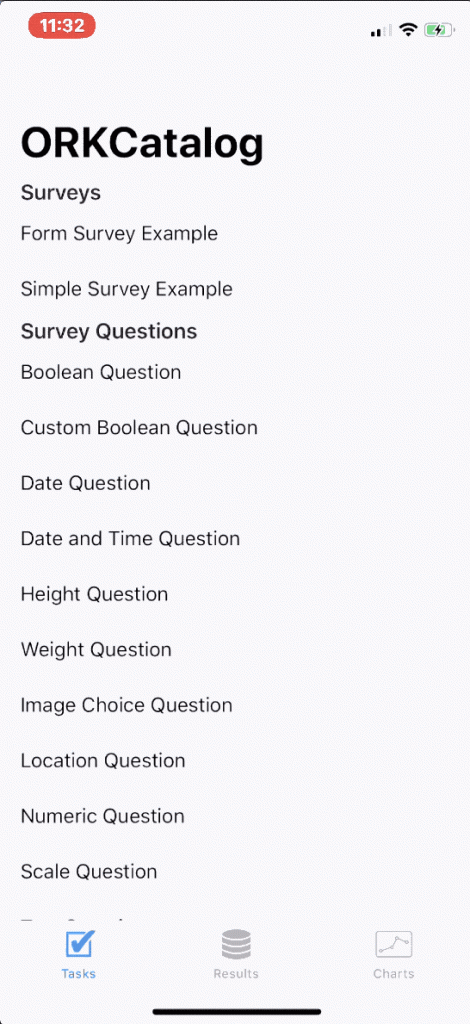Switch to the Charts tab label
The height and width of the screenshot is (1024, 470).
tap(394, 974)
